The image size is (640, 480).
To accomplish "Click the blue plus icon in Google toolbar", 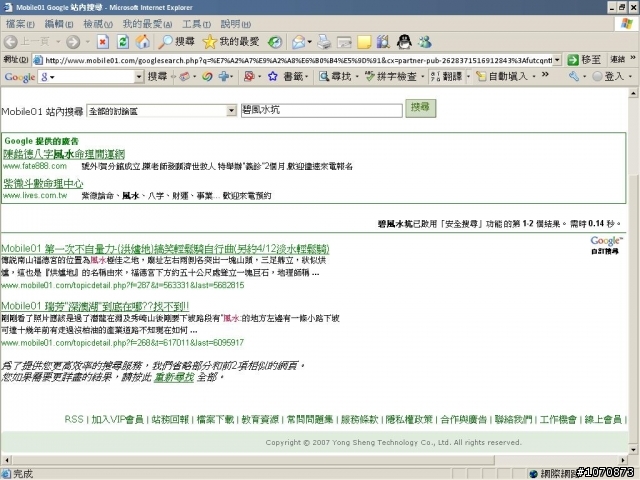I will (223, 76).
